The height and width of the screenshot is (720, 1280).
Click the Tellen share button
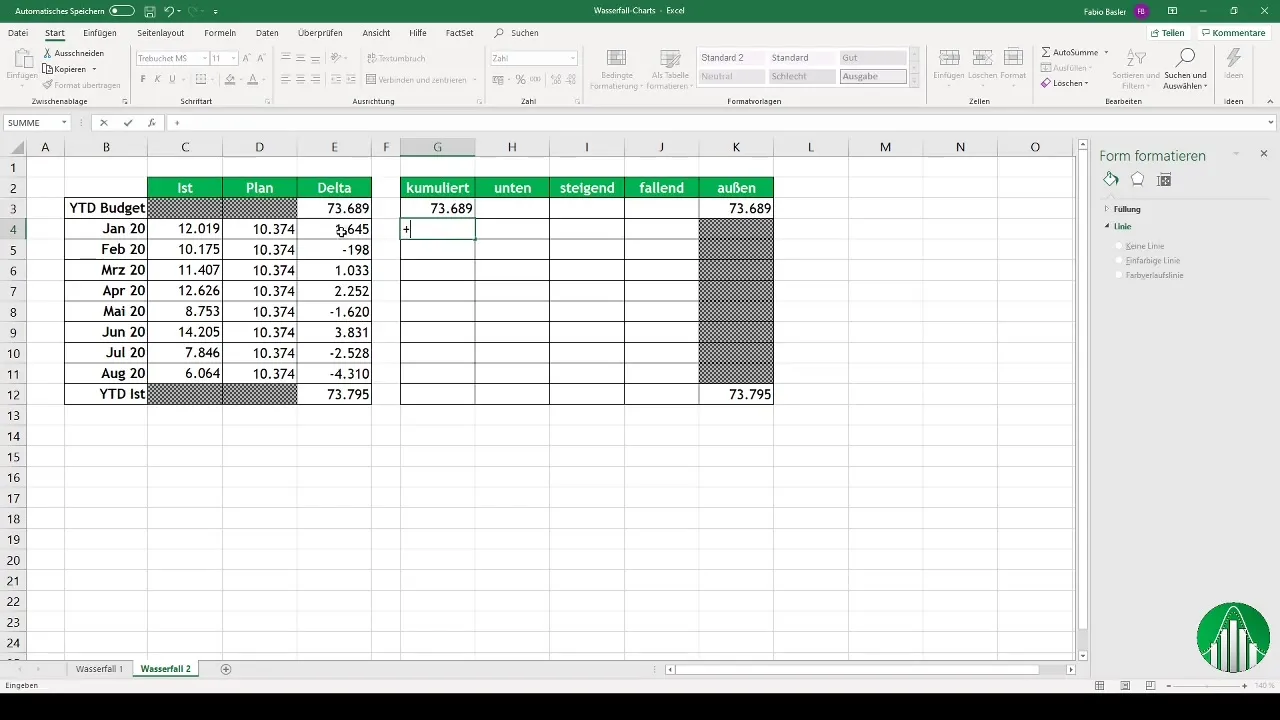point(1167,33)
